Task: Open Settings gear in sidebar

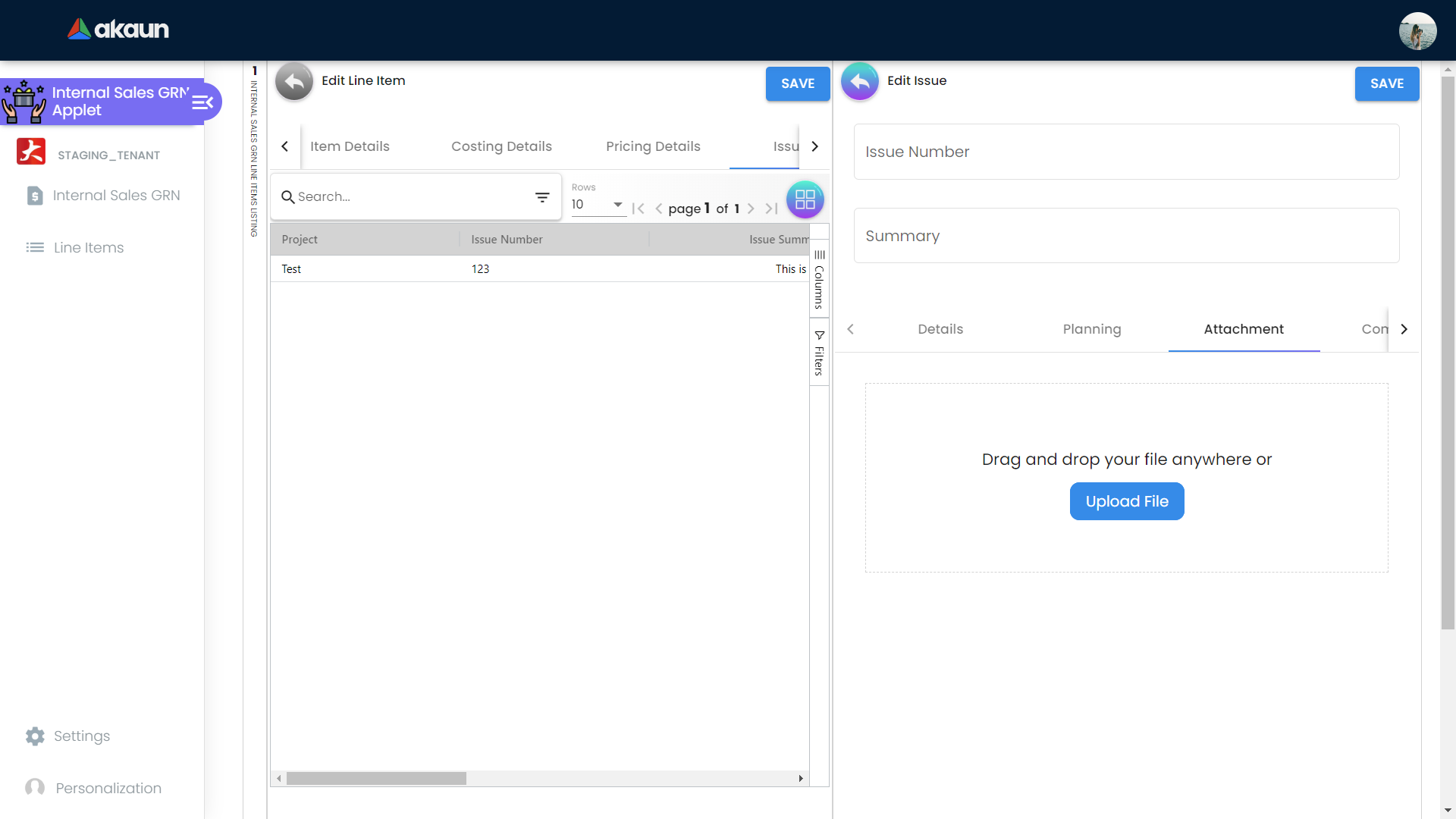Action: (x=35, y=736)
